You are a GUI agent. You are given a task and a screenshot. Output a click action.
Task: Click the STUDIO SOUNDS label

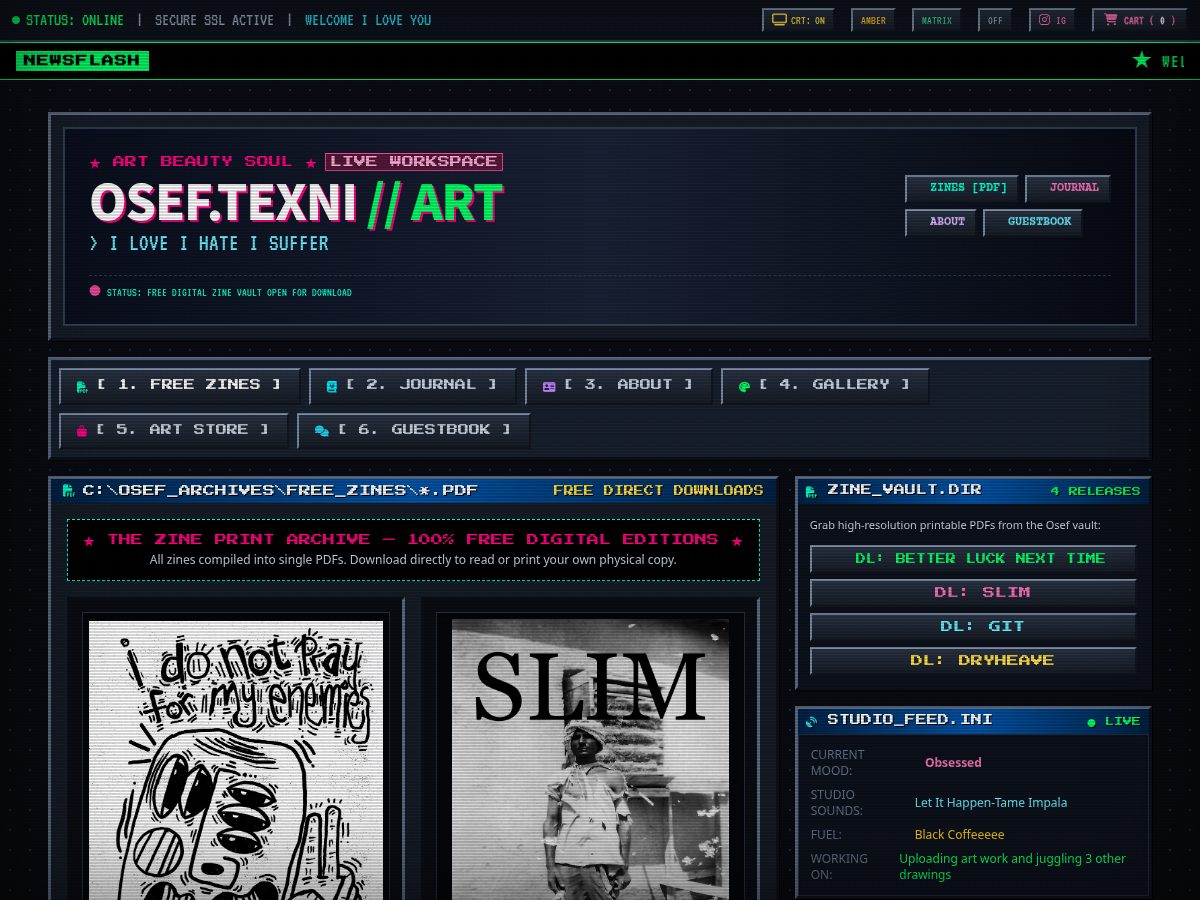click(x=837, y=803)
